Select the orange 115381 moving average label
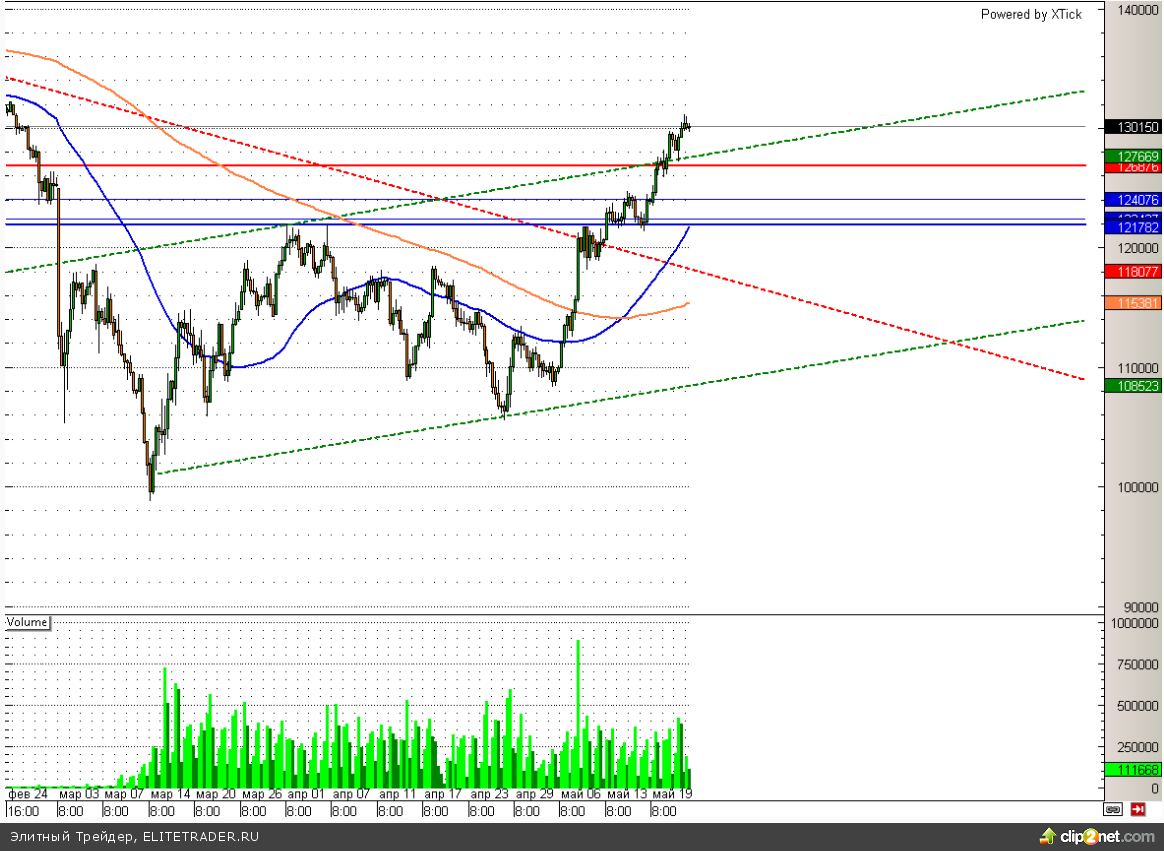The image size is (1164, 851). tap(1133, 303)
